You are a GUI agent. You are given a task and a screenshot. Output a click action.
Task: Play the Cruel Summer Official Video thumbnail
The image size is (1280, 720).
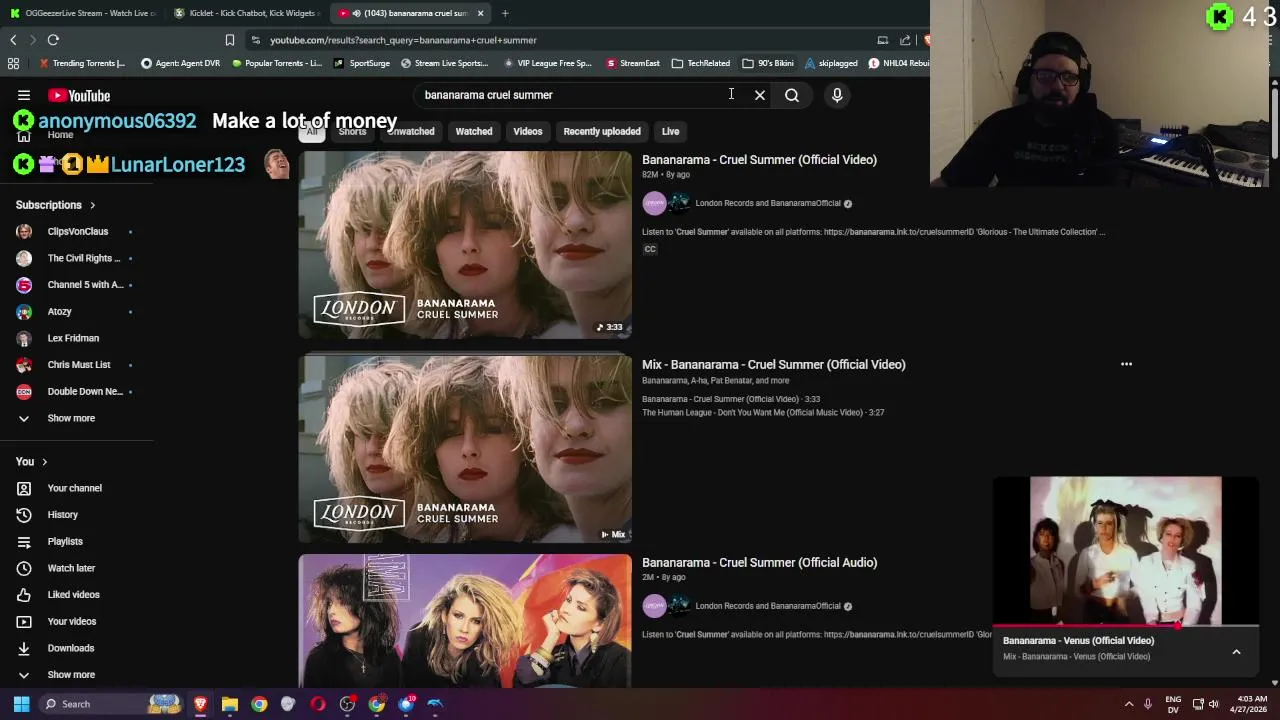465,245
